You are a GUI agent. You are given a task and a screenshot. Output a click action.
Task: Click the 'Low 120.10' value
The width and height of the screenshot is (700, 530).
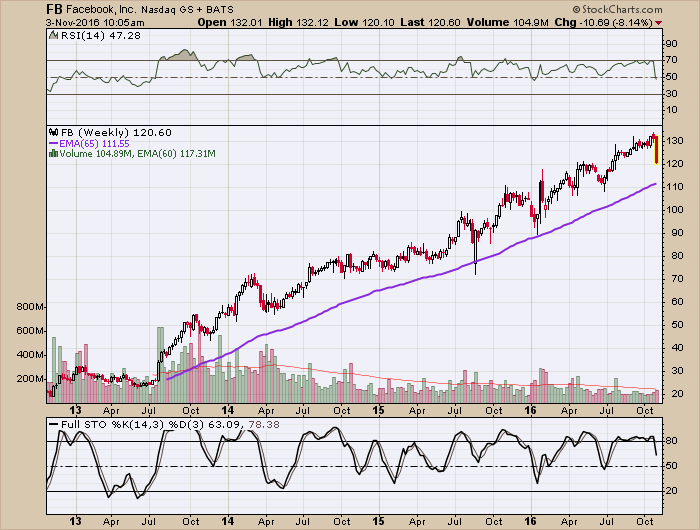[x=364, y=22]
